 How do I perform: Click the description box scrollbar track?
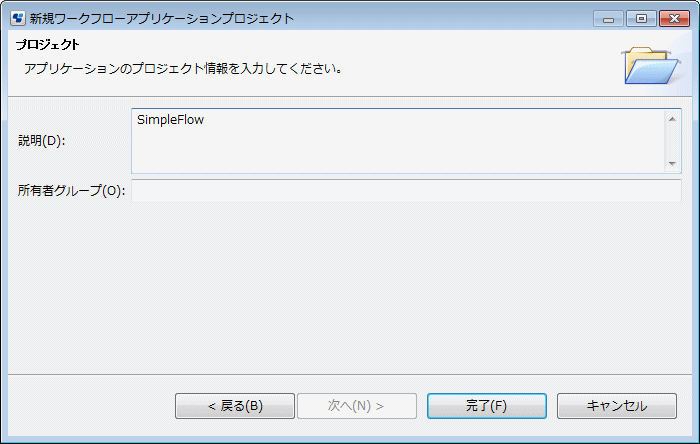pyautogui.click(x=672, y=141)
